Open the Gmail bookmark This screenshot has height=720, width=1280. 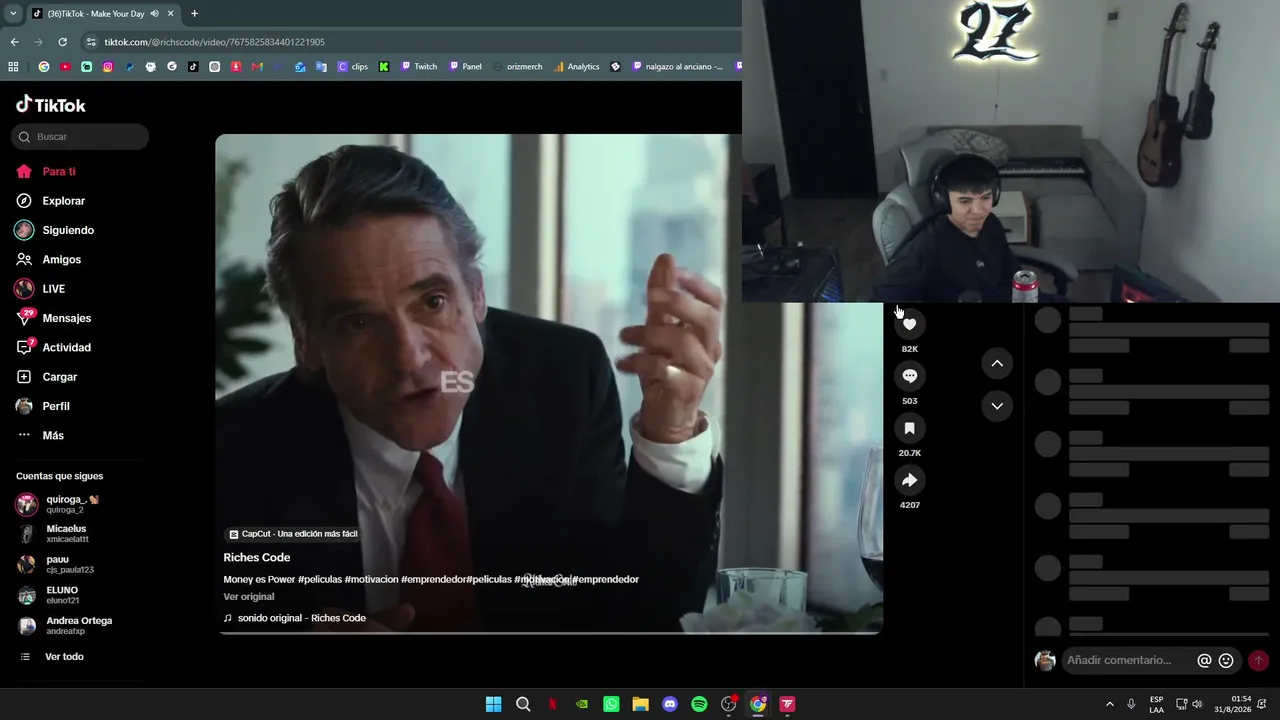pos(257,67)
